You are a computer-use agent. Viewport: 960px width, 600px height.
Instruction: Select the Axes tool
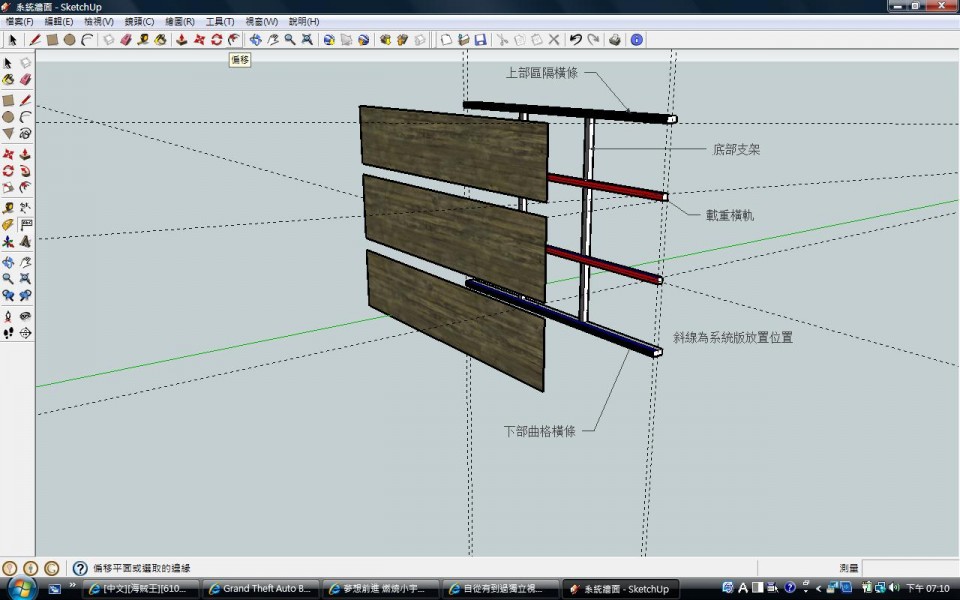(8, 241)
